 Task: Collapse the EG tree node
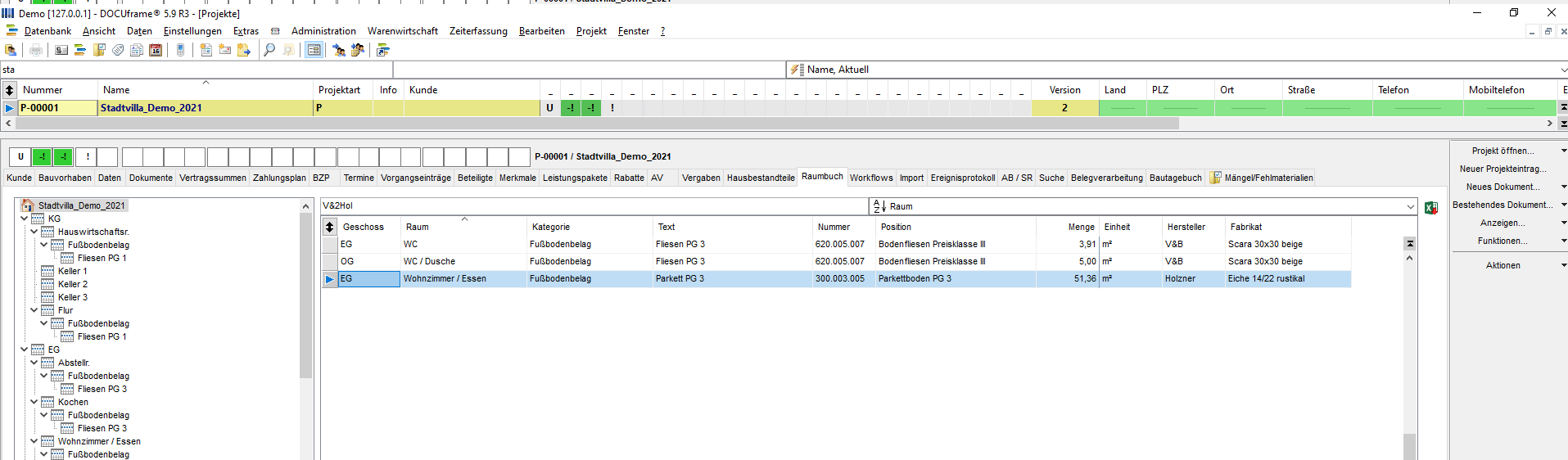pyautogui.click(x=25, y=350)
